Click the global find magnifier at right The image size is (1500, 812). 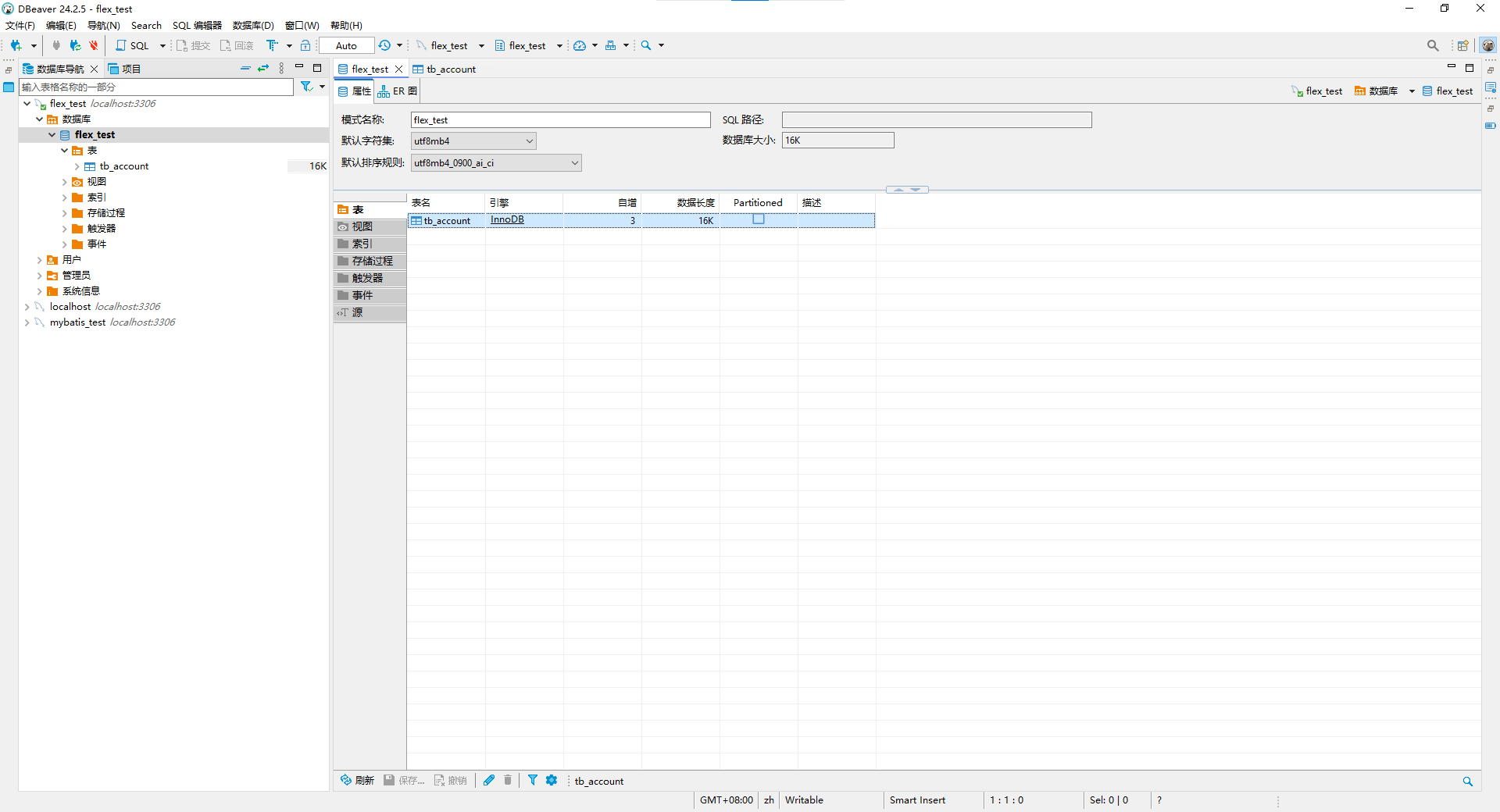(1433, 45)
